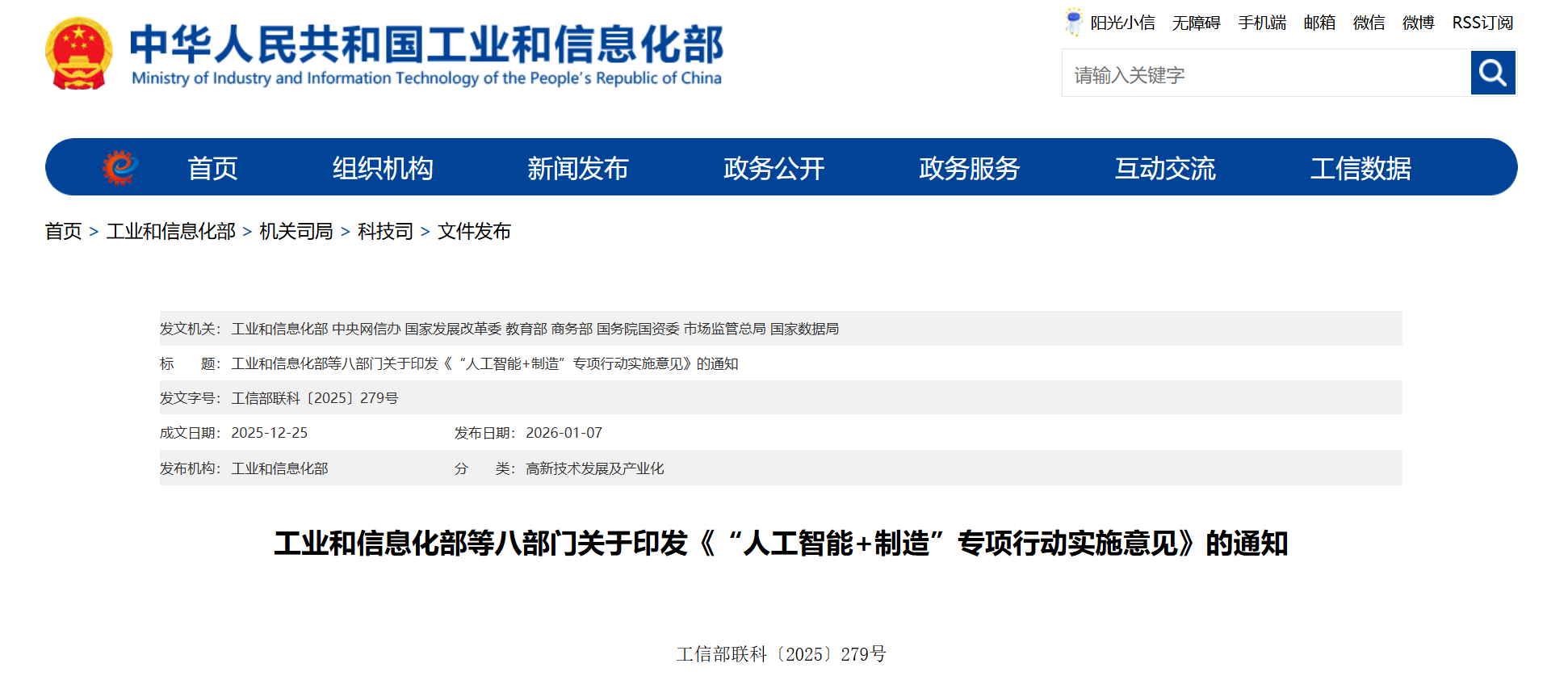
Task: Click the gear swirl icon in navbar
Action: pyautogui.click(x=119, y=167)
